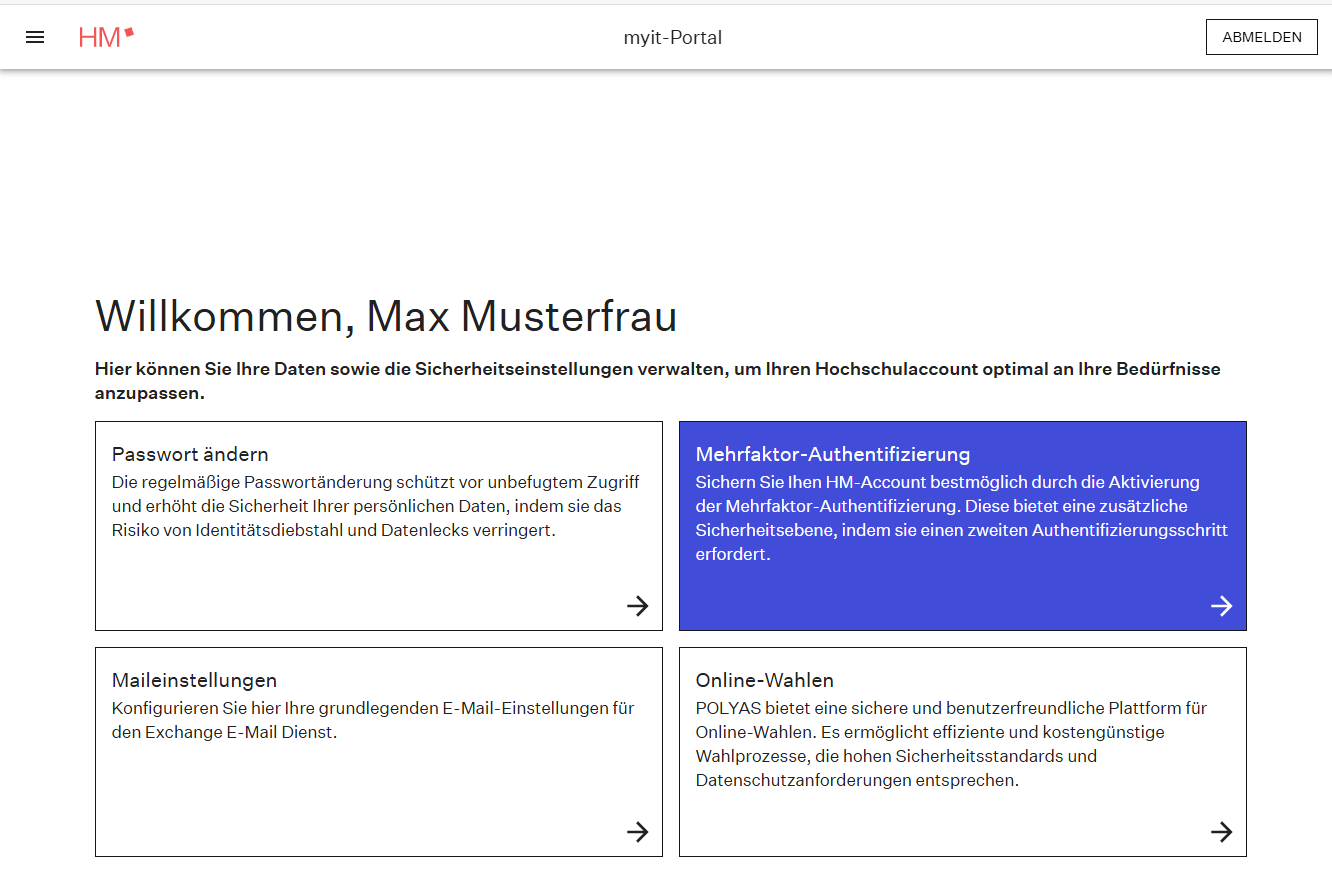
Task: Log out using the ABMELDEN button
Action: (1261, 37)
